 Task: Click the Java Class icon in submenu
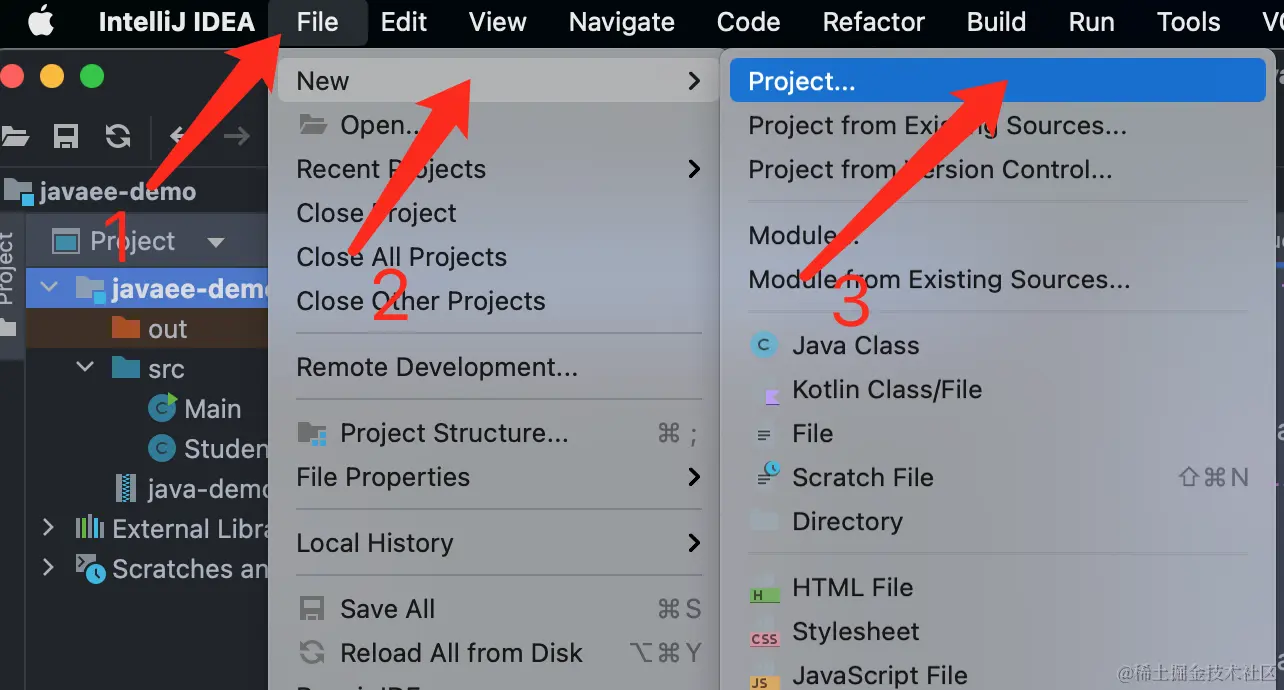point(764,346)
